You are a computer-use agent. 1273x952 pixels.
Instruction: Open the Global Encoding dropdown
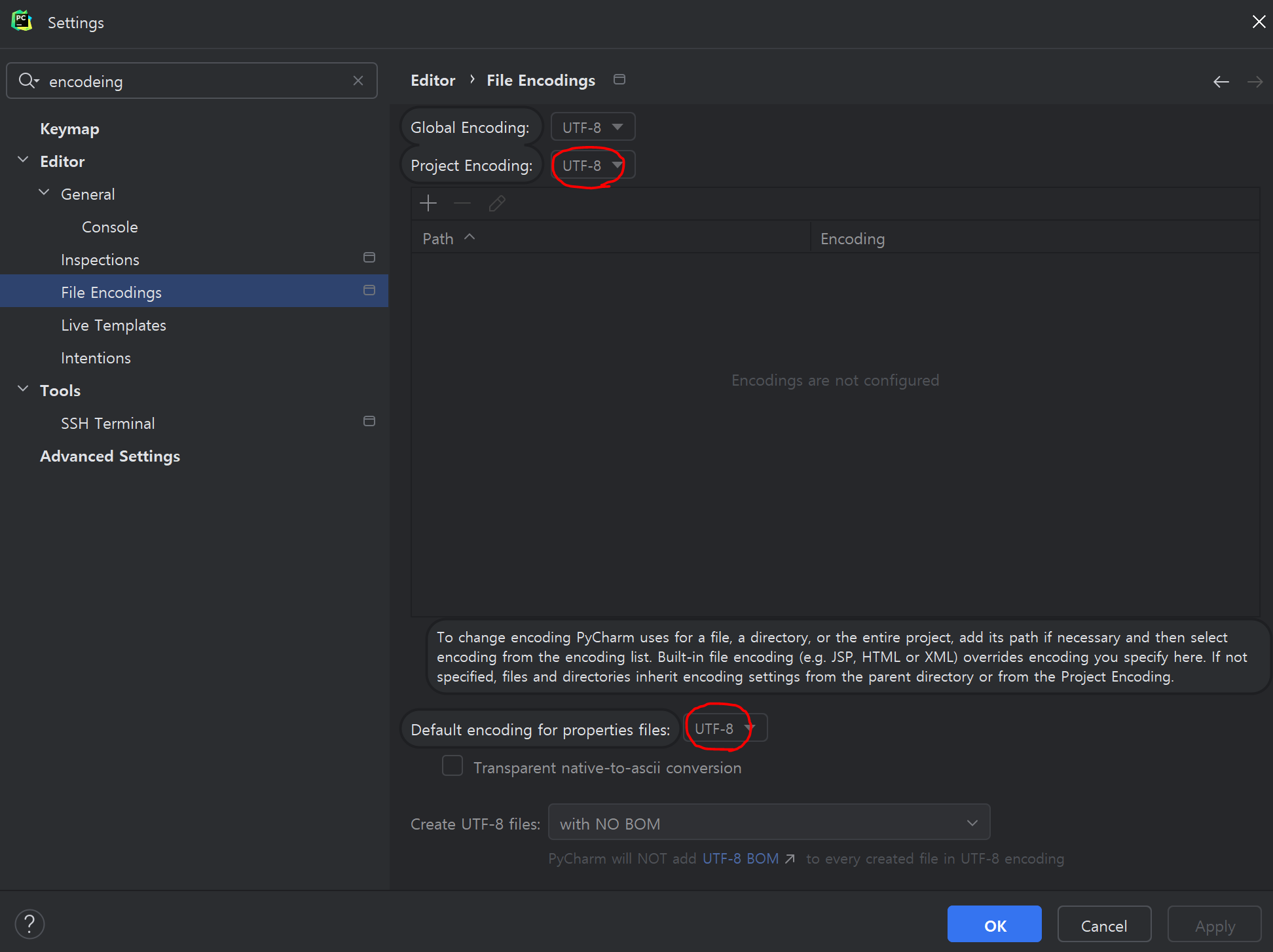(x=593, y=127)
